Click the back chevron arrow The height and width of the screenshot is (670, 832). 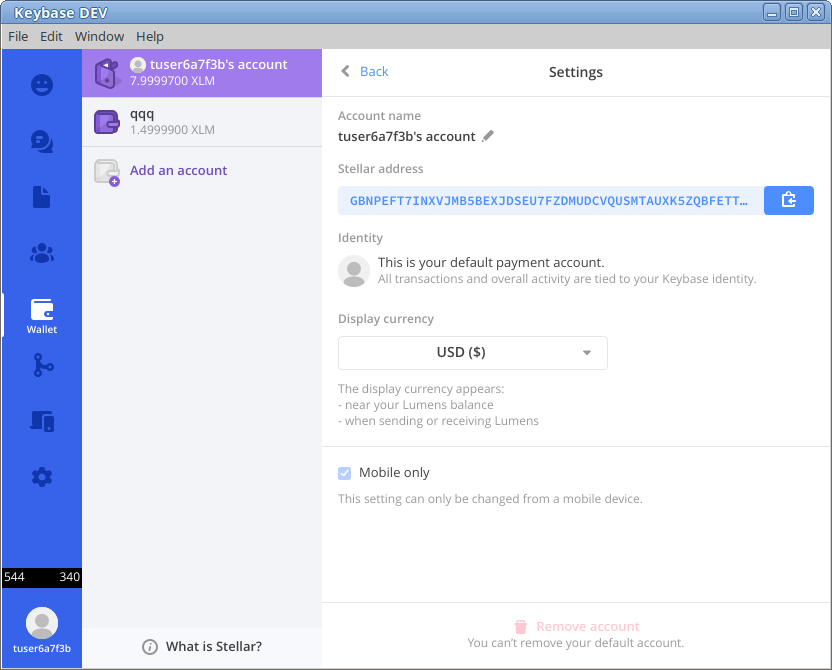pyautogui.click(x=345, y=71)
